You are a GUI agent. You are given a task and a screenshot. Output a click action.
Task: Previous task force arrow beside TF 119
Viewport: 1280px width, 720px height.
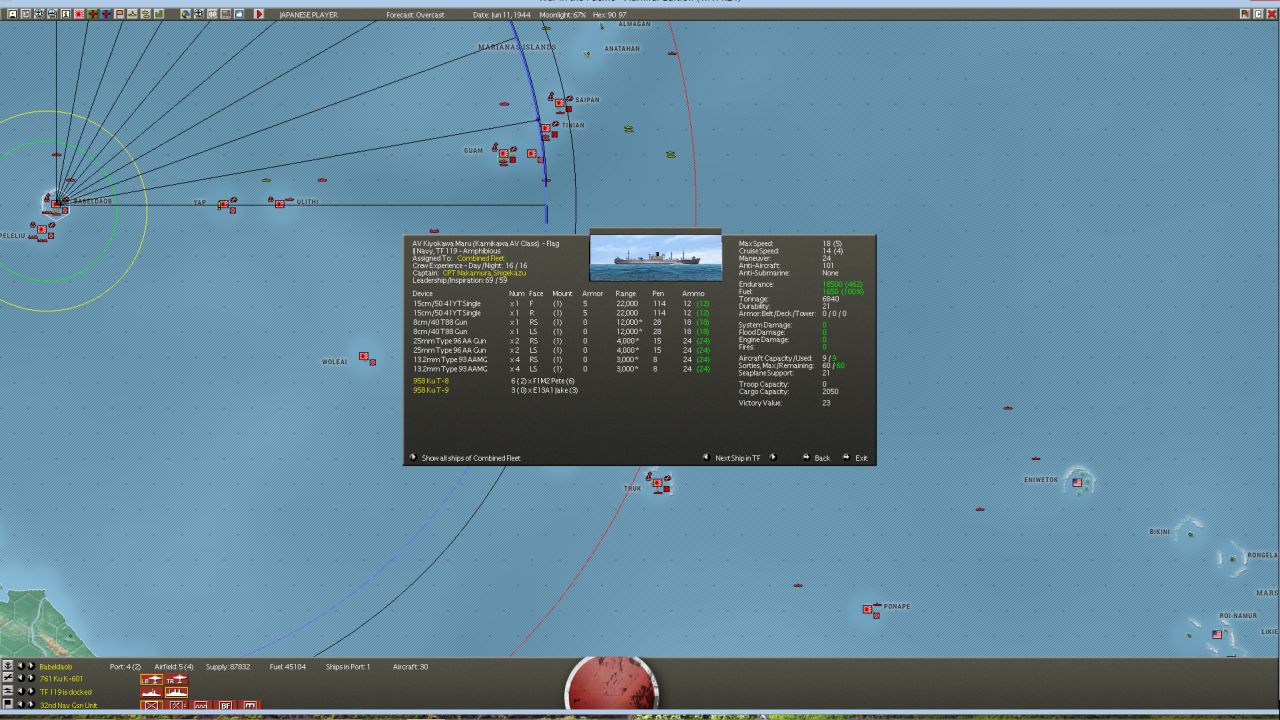click(x=21, y=692)
